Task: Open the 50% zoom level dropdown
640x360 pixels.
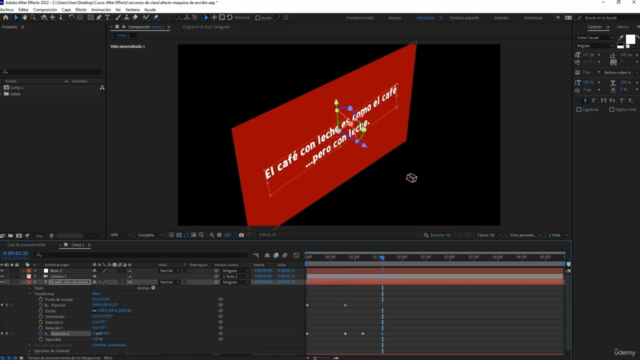Action: click(x=120, y=235)
